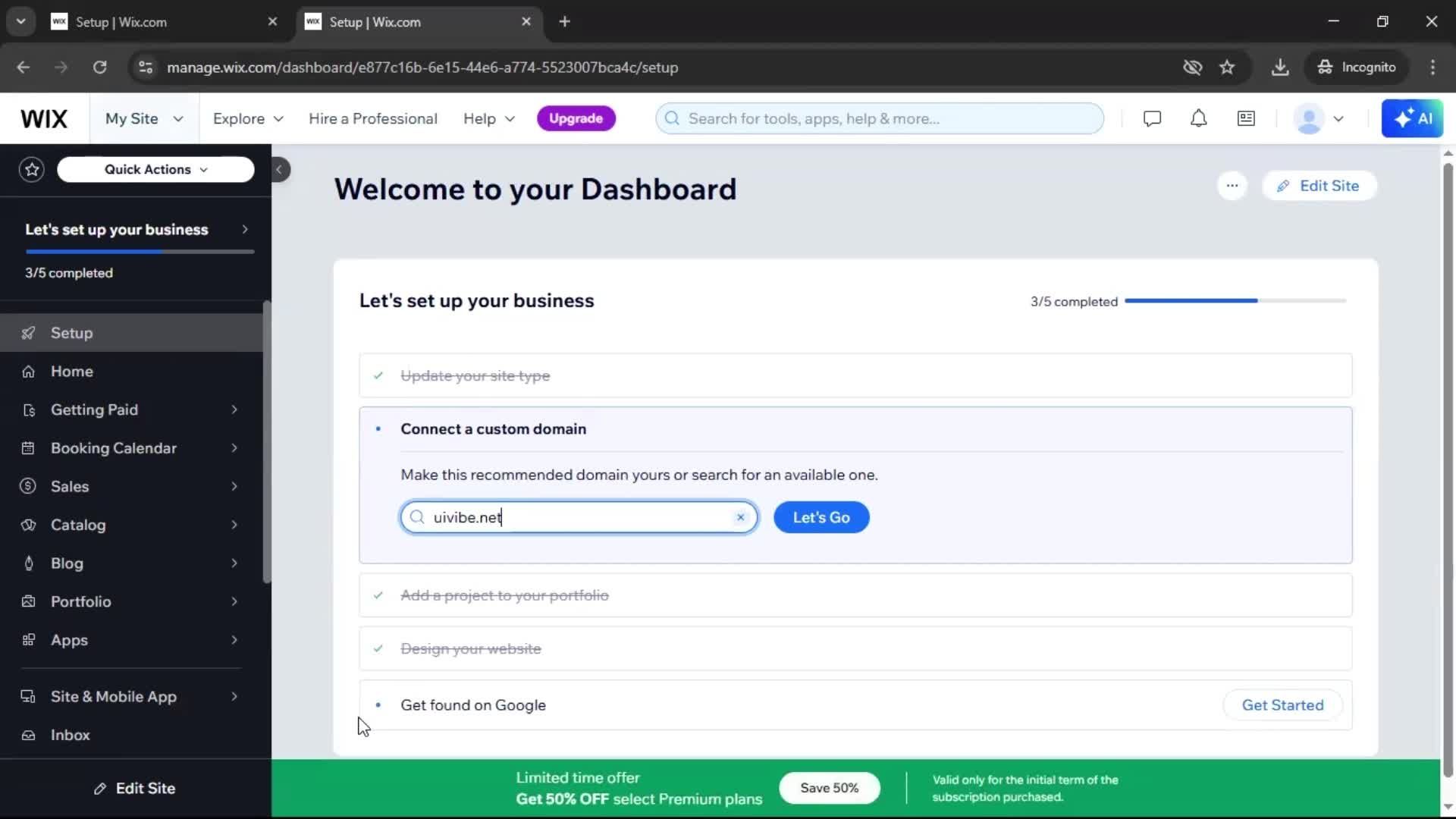Open the Explore menu
The width and height of the screenshot is (1456, 819).
pyautogui.click(x=248, y=119)
